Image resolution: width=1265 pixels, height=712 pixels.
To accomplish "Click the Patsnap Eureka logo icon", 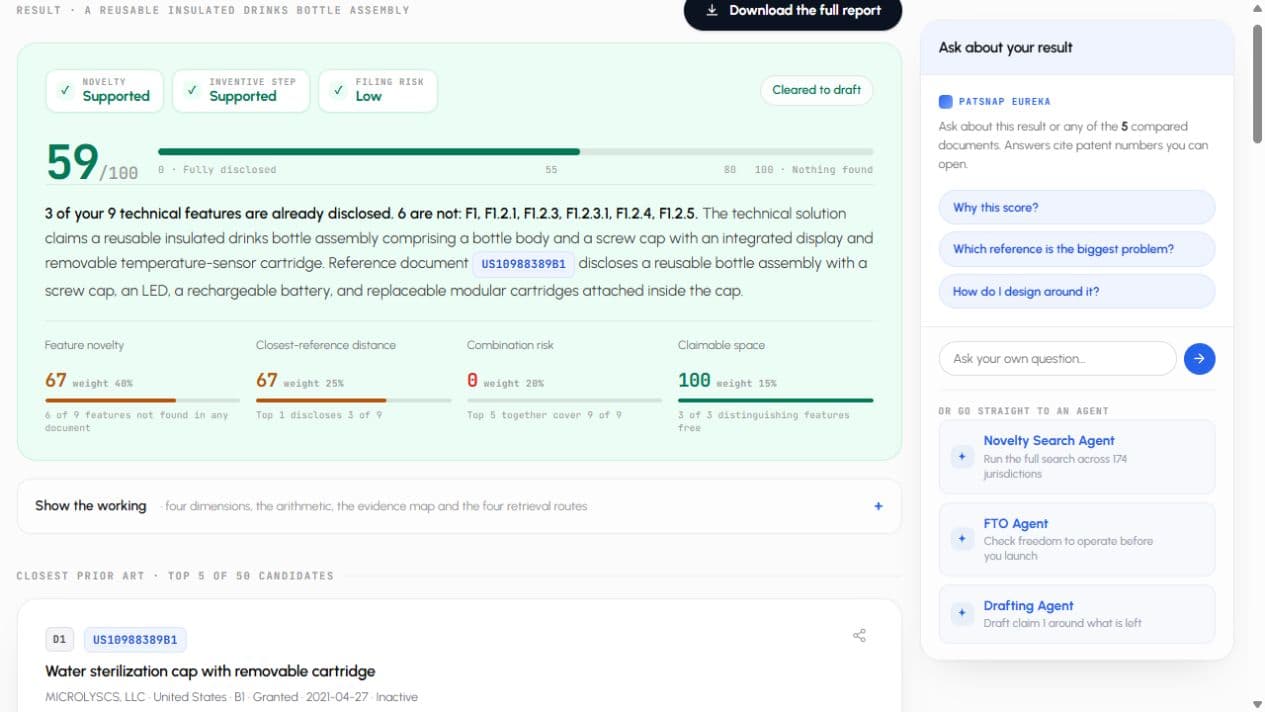I will [945, 102].
